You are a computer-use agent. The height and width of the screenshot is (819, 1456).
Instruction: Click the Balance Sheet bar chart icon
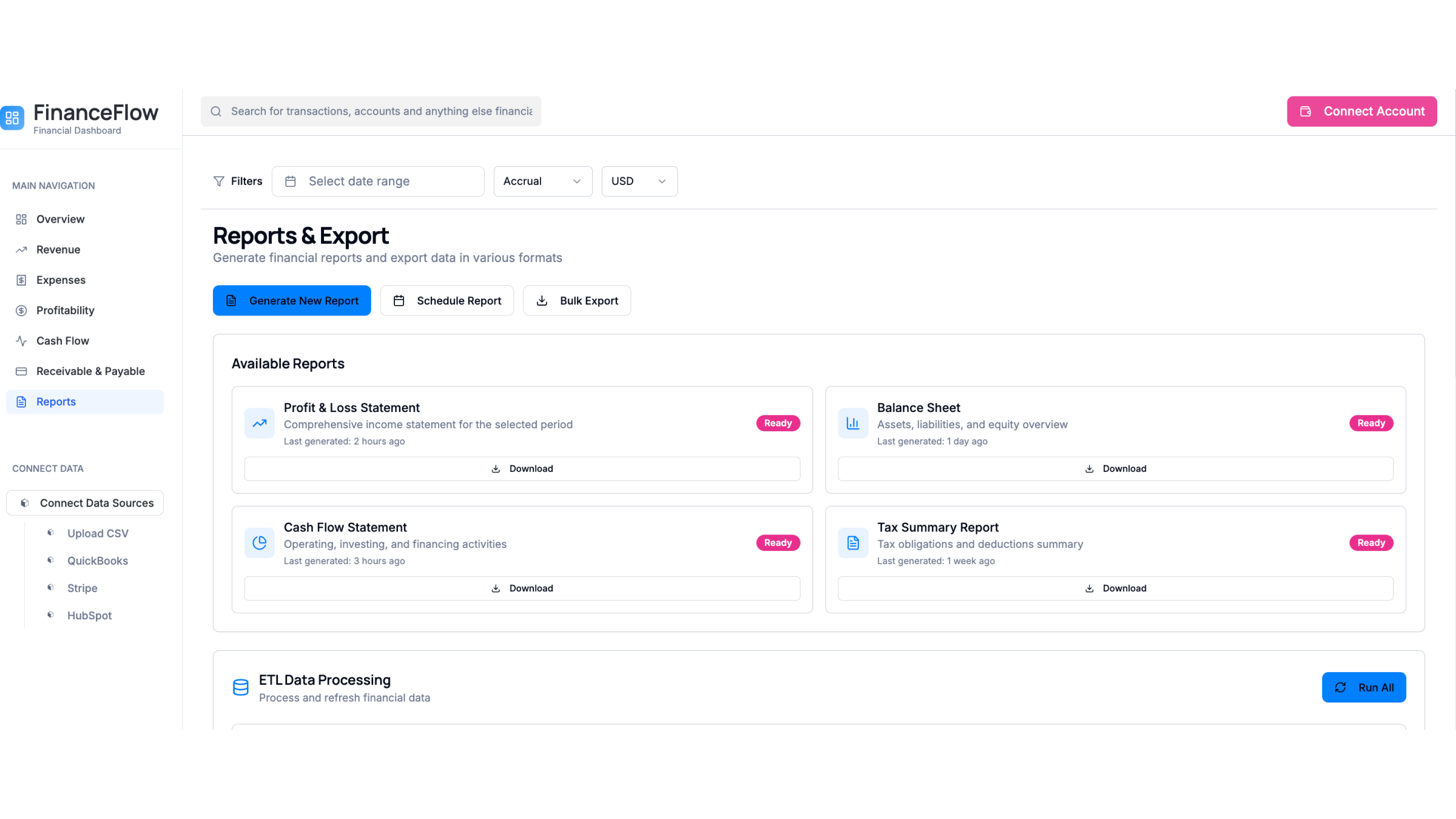pos(852,423)
